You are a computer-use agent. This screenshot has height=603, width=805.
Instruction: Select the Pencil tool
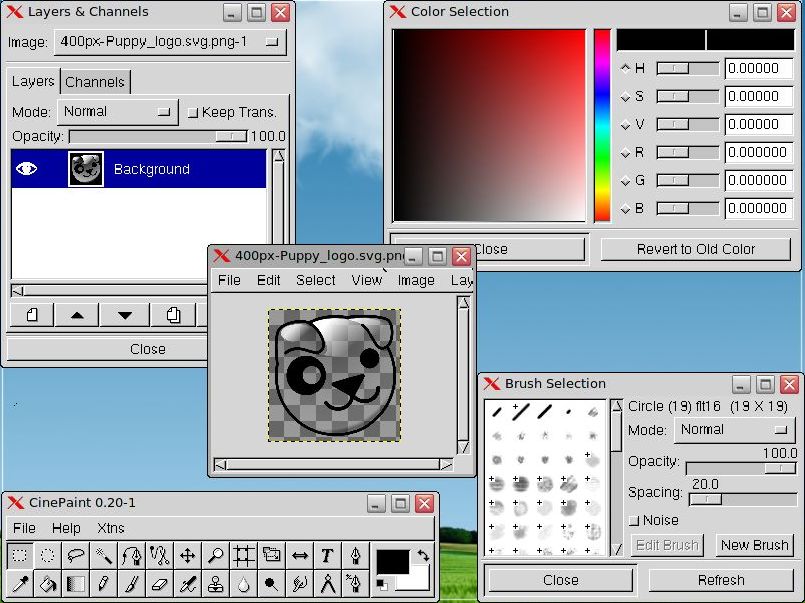pos(104,583)
